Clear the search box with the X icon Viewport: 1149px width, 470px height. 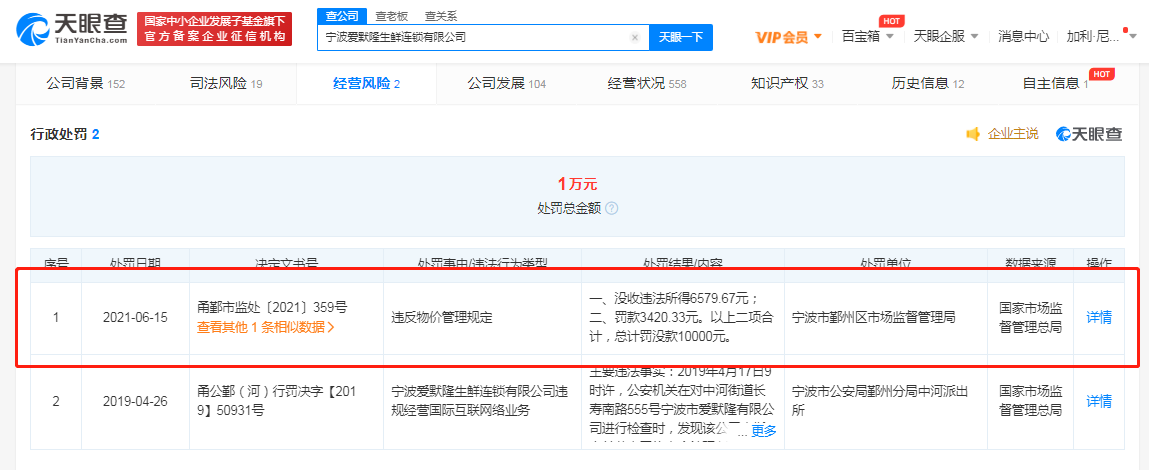pos(634,37)
